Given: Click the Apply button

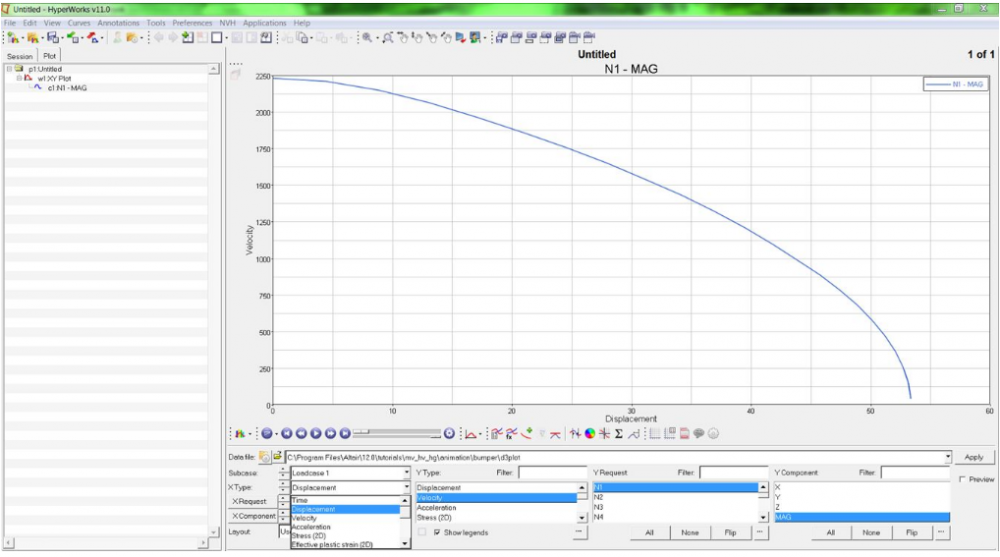Looking at the screenshot, I should pyautogui.click(x=973, y=457).
